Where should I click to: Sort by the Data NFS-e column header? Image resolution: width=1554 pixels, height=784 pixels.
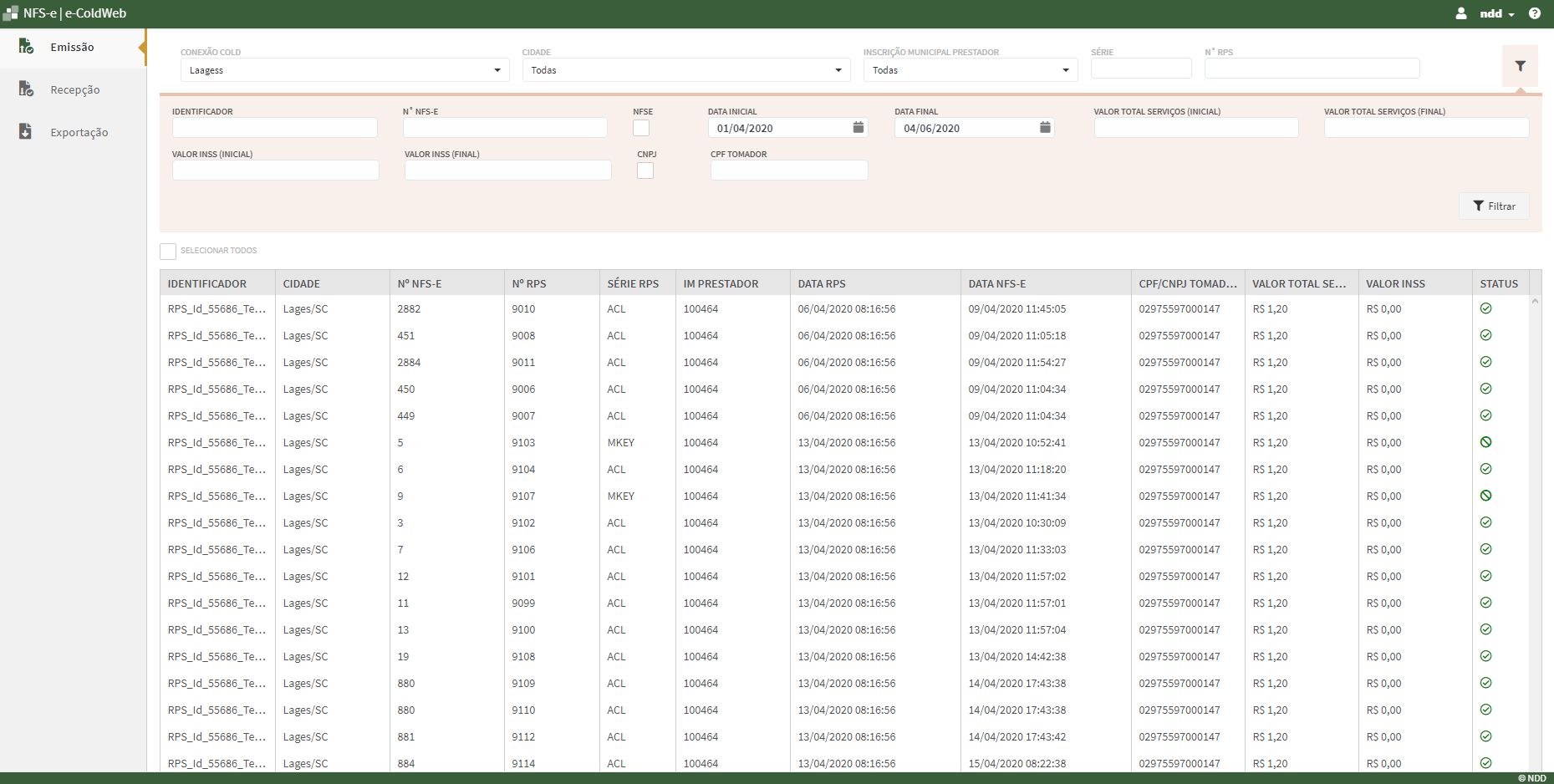click(996, 284)
